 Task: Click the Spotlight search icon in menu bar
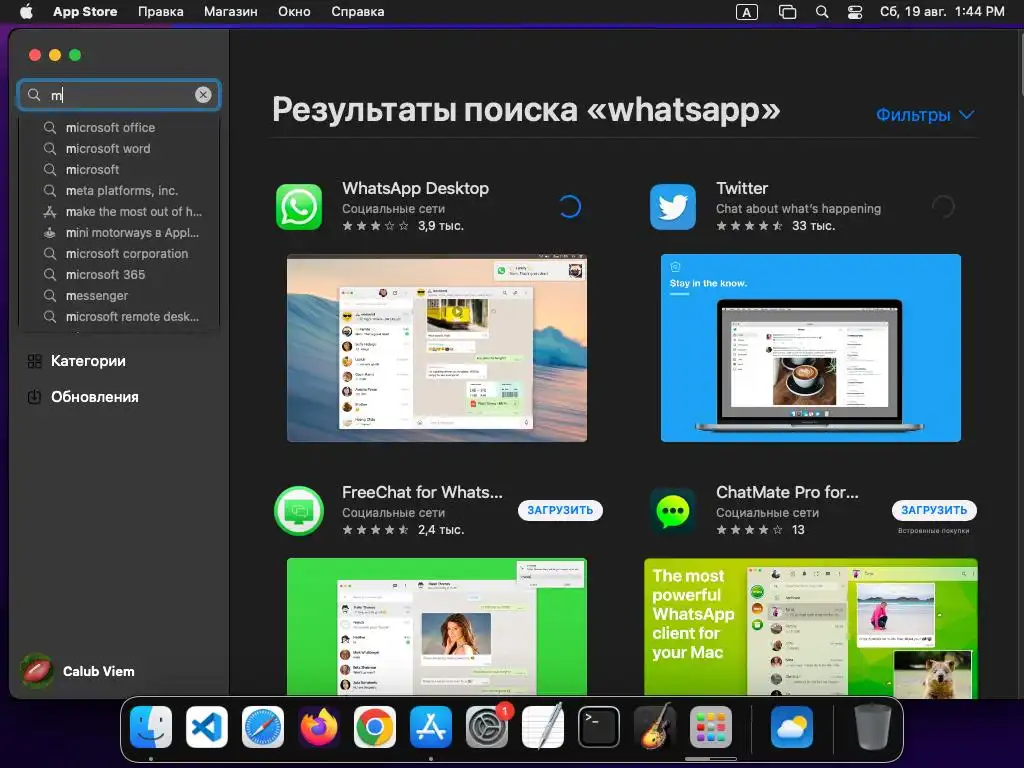tap(822, 12)
